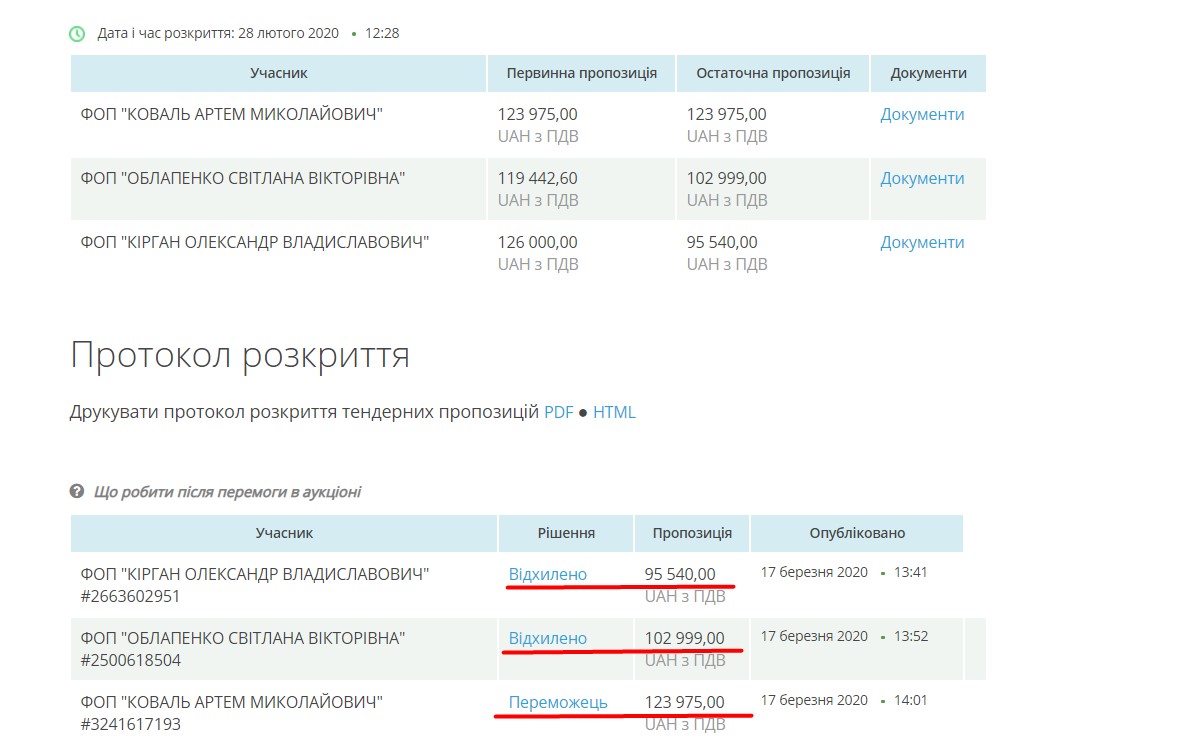Click the Опубліковано column header
The image size is (1200, 751).
pyautogui.click(x=857, y=533)
